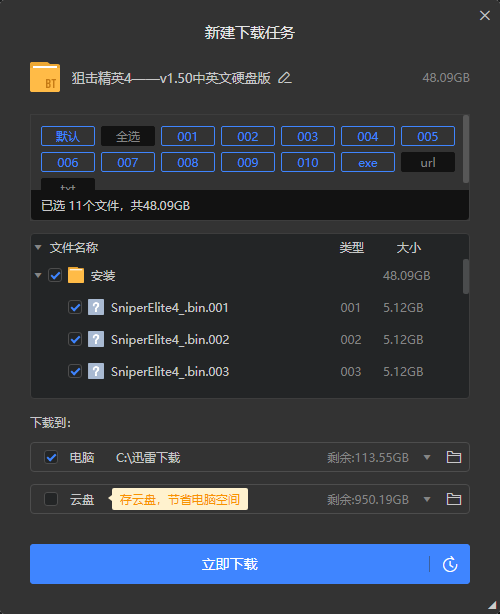The height and width of the screenshot is (614, 500).
Task: Select the SniperElite4_.bin.001 file name
Action: [170, 308]
